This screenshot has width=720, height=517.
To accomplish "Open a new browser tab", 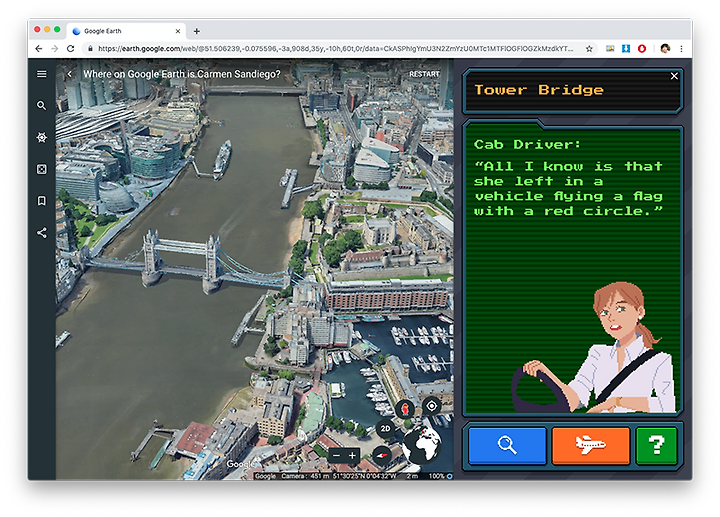I will point(197,31).
